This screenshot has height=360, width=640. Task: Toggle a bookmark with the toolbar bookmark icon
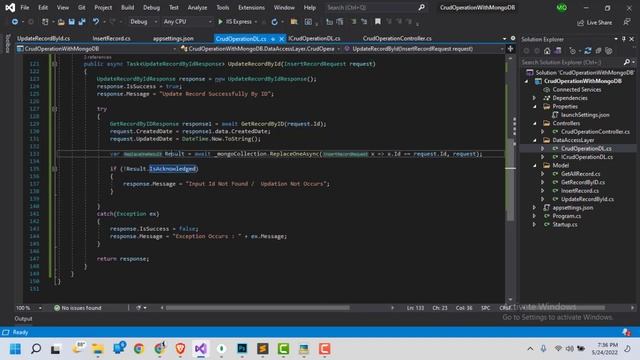(x=378, y=21)
